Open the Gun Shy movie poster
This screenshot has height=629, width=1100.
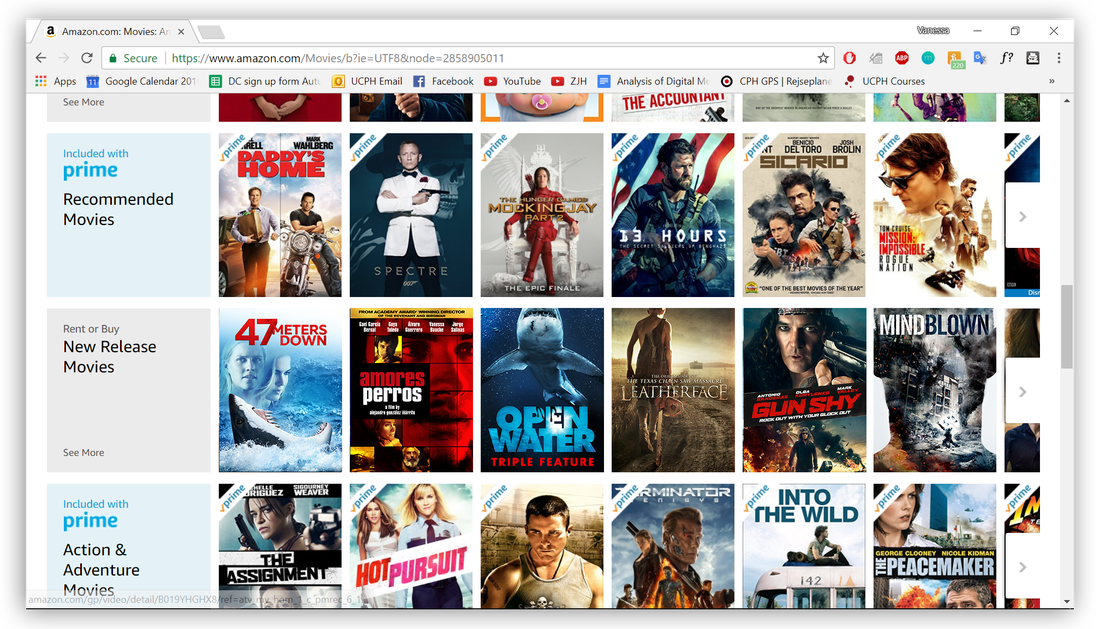[804, 390]
